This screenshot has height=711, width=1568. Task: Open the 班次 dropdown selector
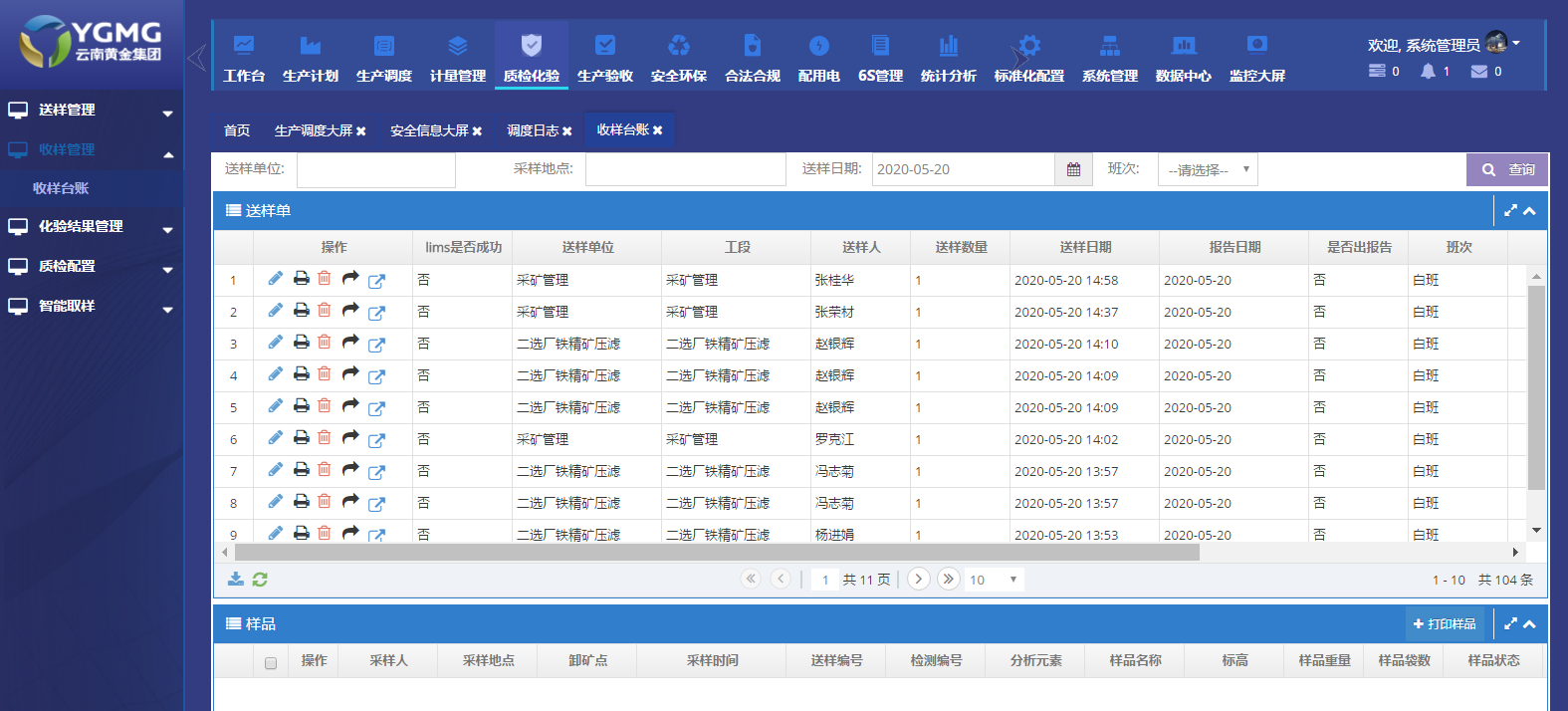click(1208, 170)
